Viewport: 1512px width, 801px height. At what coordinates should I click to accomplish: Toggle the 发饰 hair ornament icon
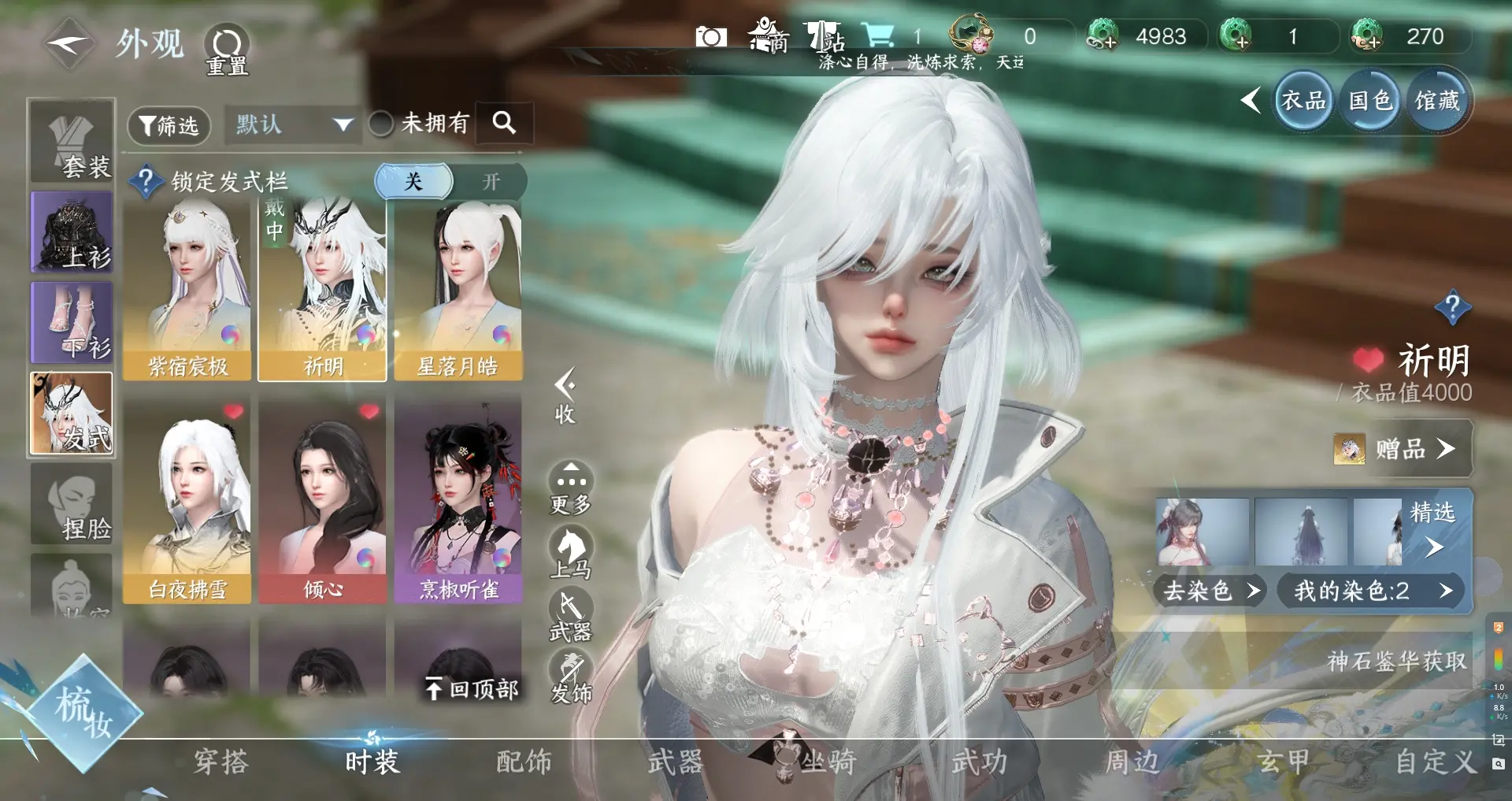571,677
